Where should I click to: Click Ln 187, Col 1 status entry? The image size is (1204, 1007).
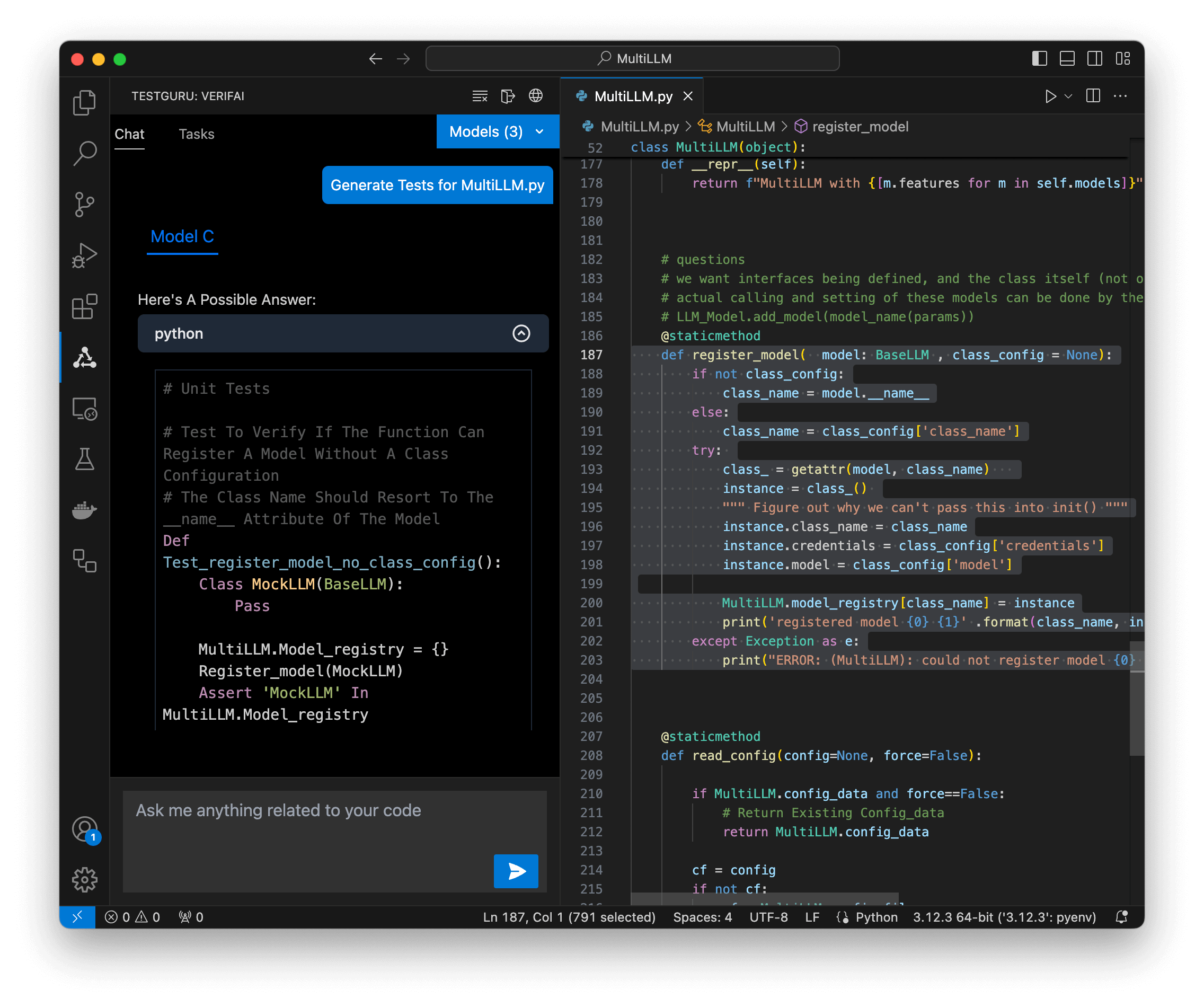pyautogui.click(x=569, y=917)
